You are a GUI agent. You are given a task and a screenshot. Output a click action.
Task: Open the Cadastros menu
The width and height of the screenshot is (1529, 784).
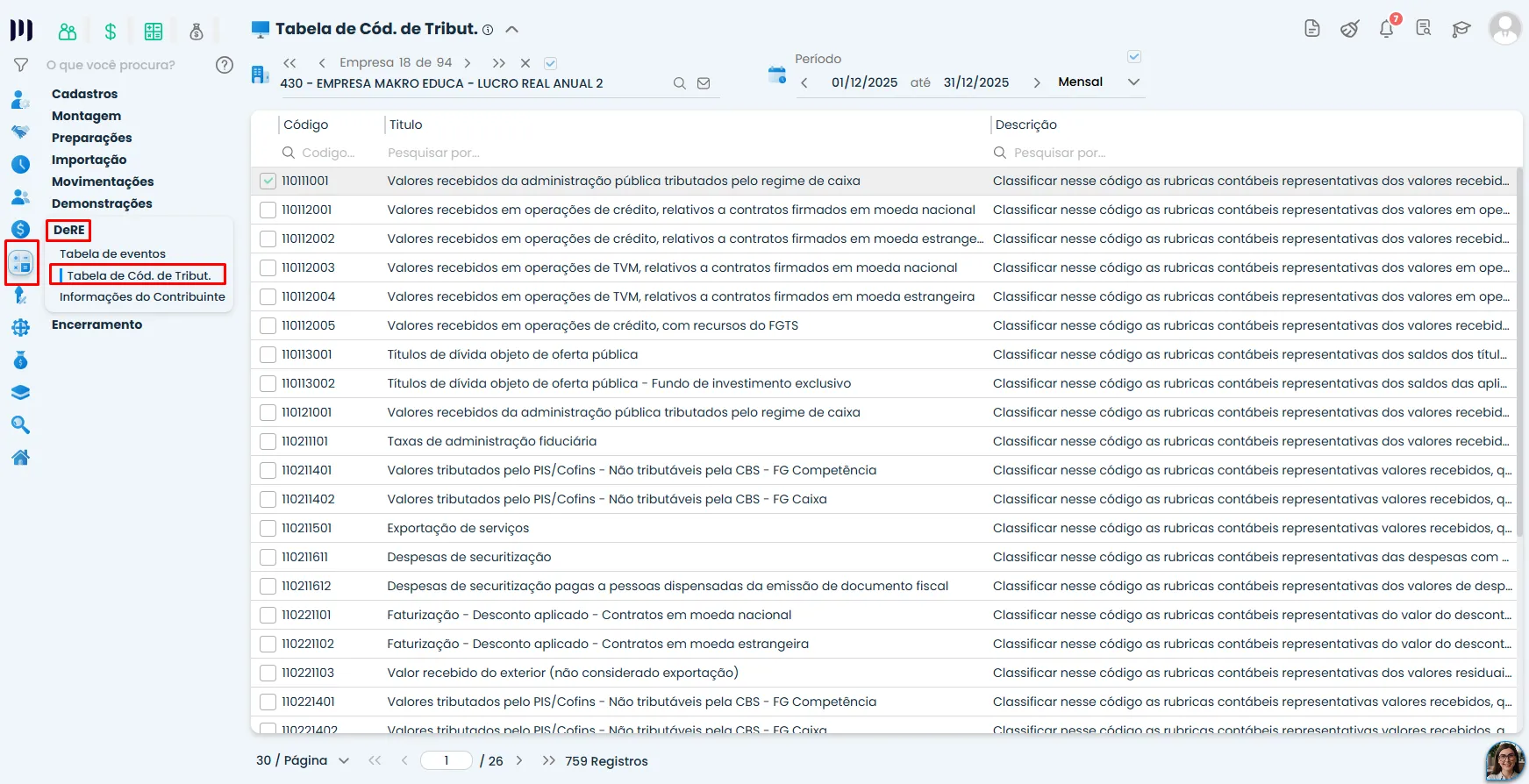[x=84, y=94]
